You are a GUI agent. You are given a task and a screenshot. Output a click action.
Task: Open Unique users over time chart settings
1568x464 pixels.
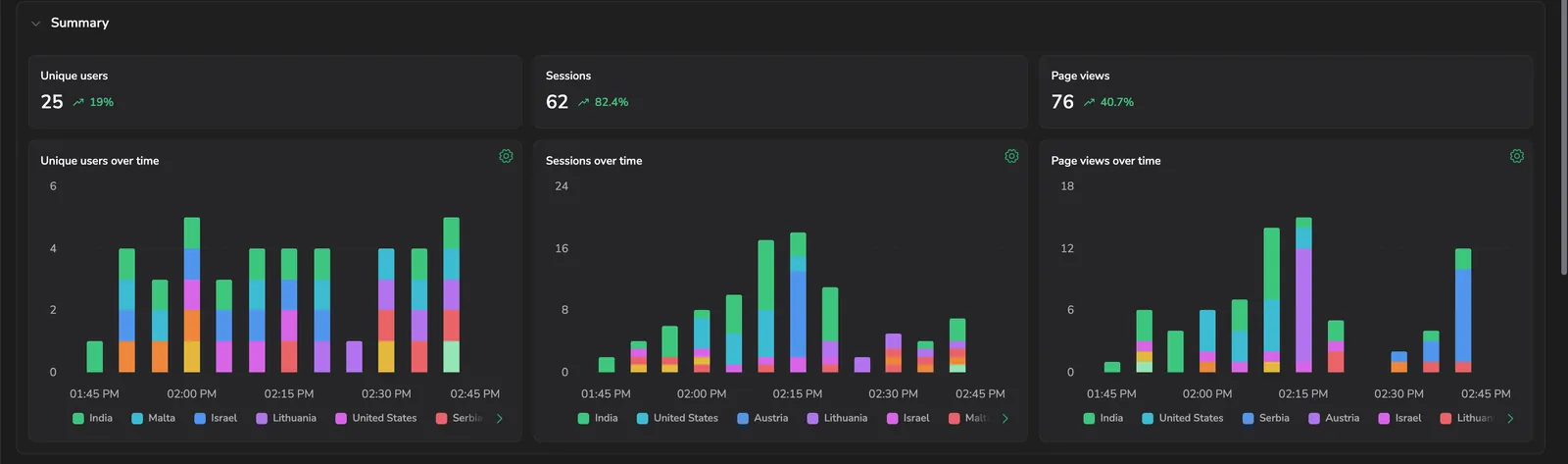coord(506,156)
